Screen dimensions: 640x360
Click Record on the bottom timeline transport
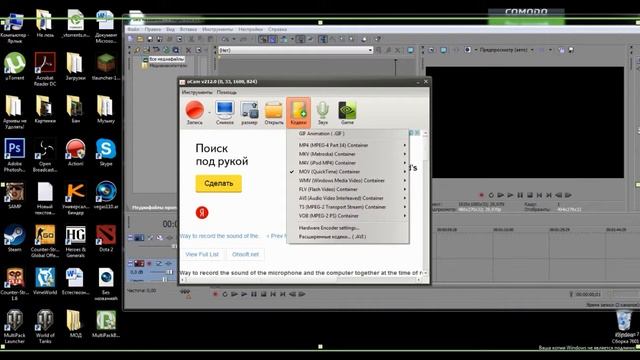pos(215,294)
